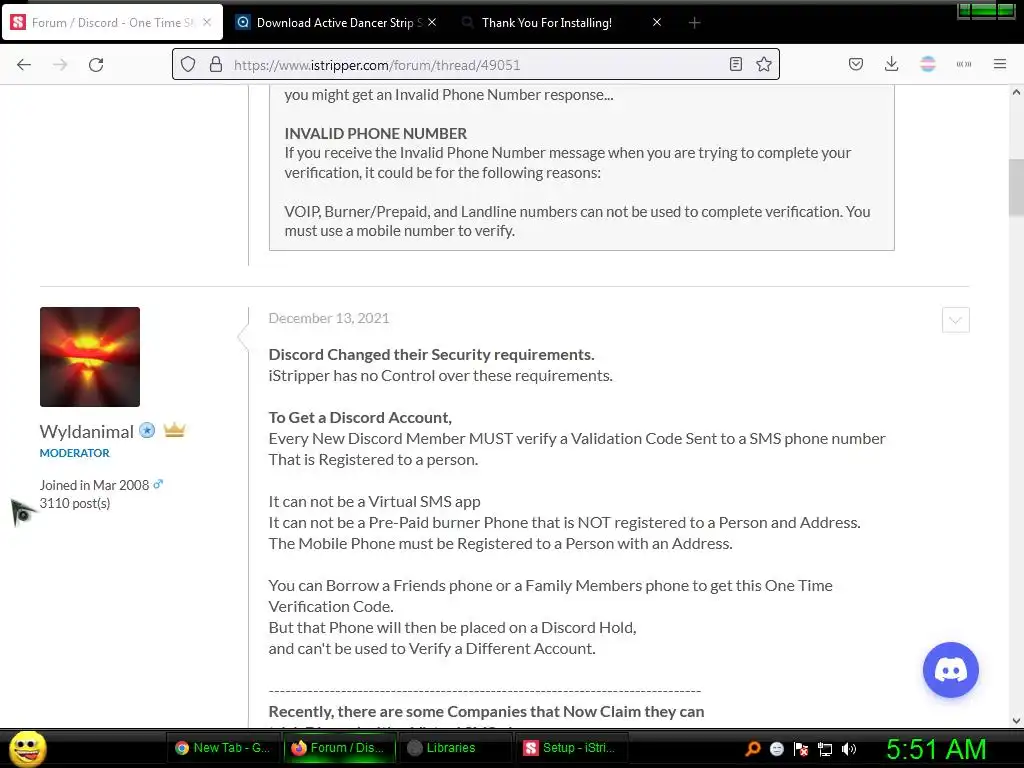Open the smiley face start button

[x=27, y=748]
